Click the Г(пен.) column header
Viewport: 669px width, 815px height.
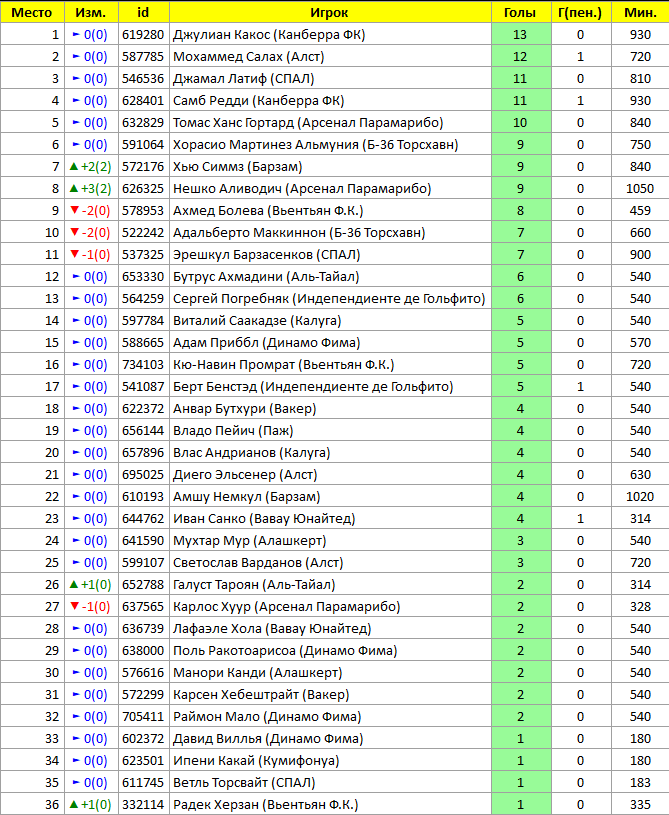click(x=581, y=12)
